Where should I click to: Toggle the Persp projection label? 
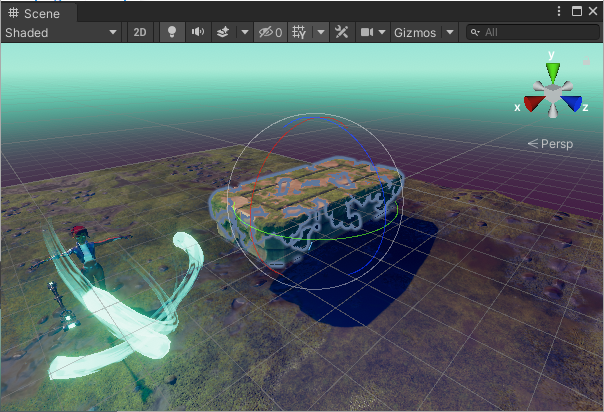coord(551,144)
